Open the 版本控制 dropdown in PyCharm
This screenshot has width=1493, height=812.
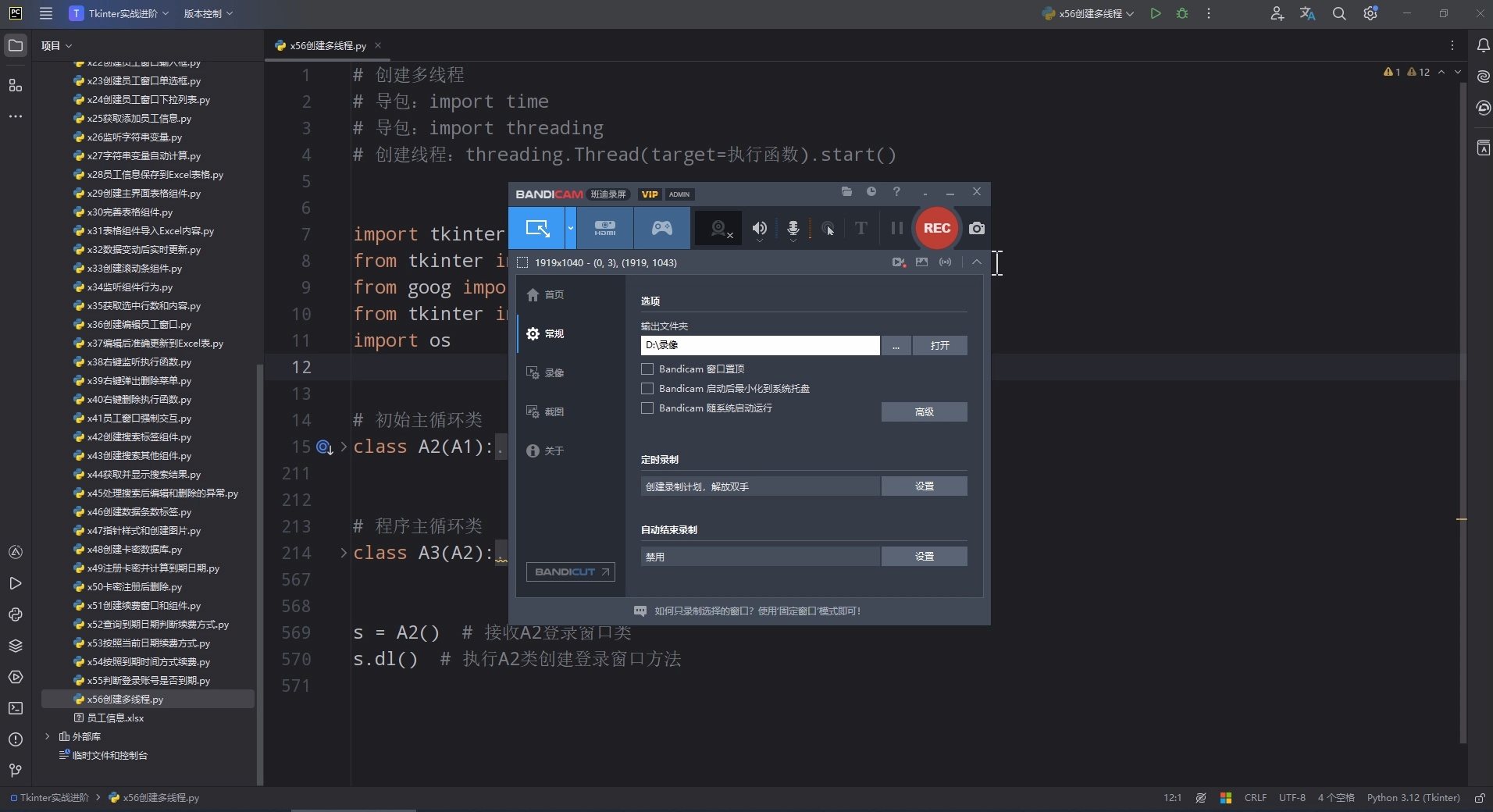tap(207, 13)
